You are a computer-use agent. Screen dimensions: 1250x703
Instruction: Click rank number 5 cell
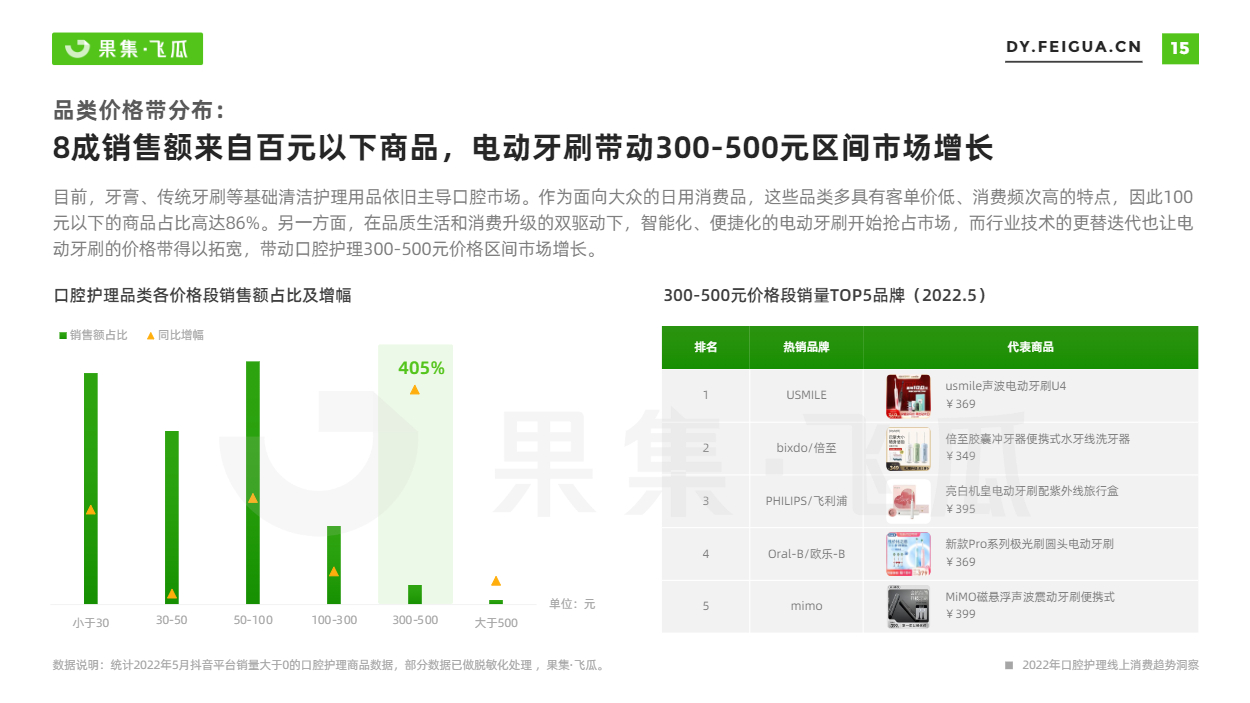click(705, 606)
